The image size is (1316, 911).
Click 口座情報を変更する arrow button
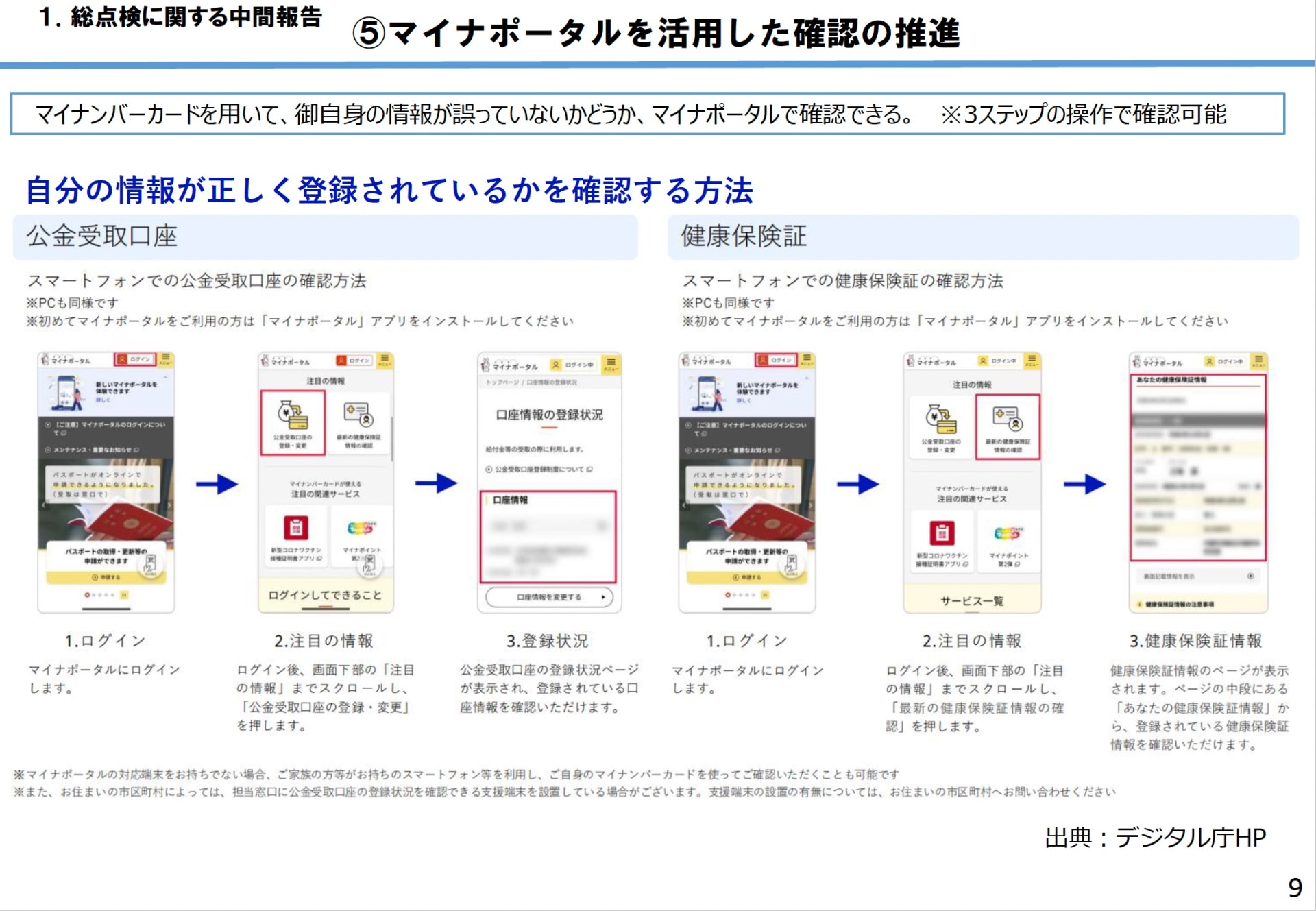tap(549, 597)
